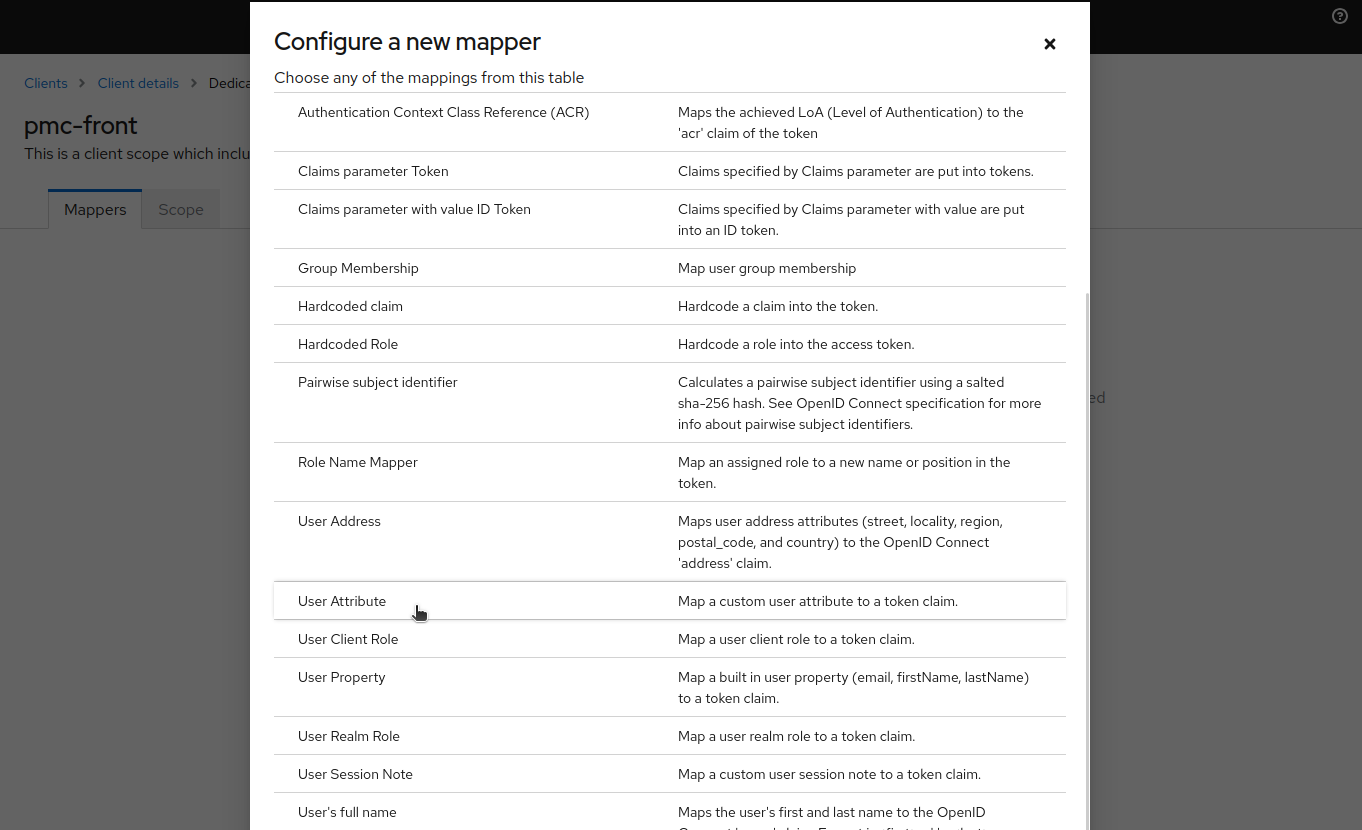This screenshot has height=830, width=1362.
Task: Select the User Client Role mapper
Action: (348, 639)
